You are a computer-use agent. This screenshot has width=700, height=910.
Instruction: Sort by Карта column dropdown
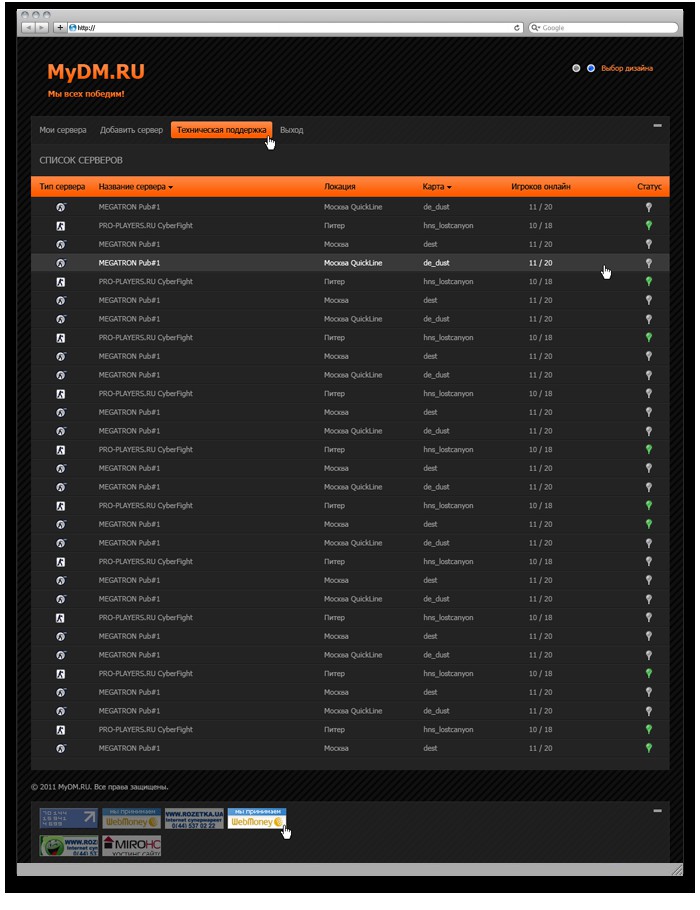(437, 187)
